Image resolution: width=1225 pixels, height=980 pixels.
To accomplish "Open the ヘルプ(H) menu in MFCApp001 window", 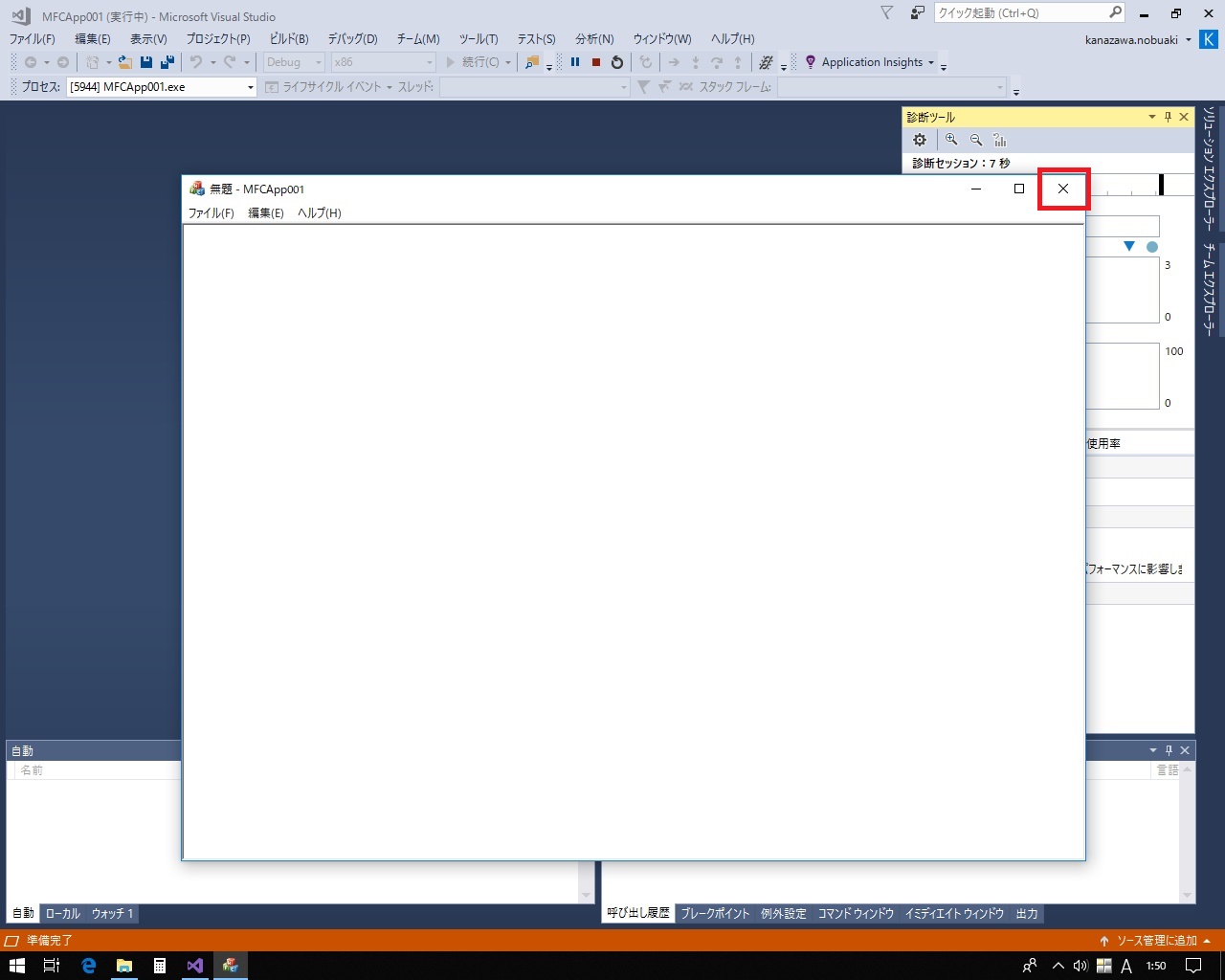I will click(x=320, y=213).
